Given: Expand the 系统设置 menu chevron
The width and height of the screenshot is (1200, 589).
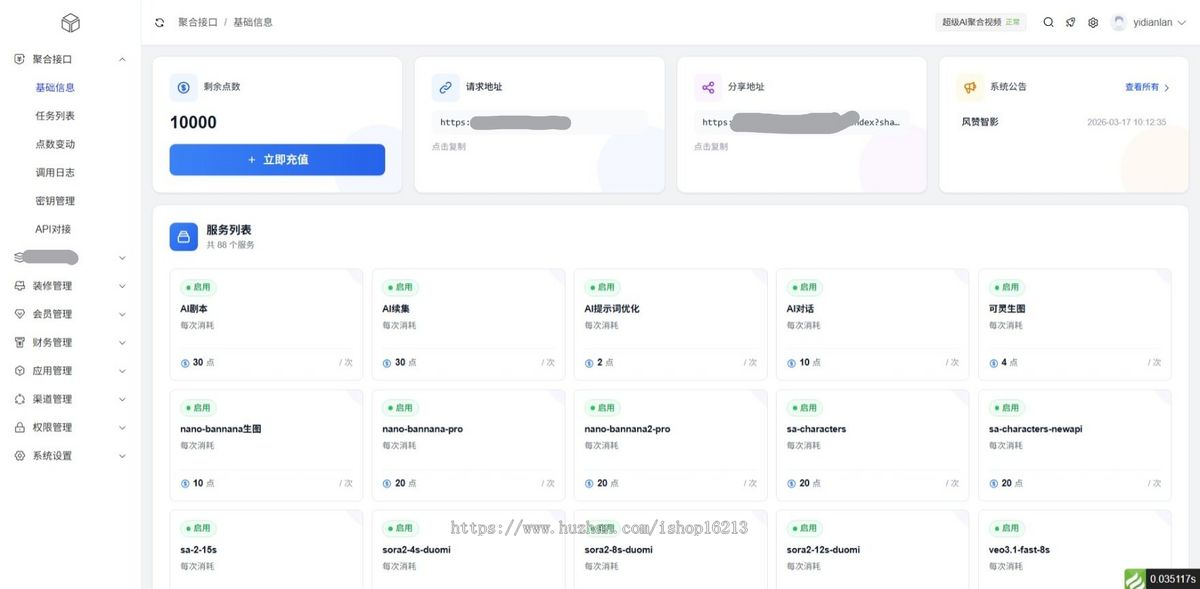Looking at the screenshot, I should tap(122, 456).
